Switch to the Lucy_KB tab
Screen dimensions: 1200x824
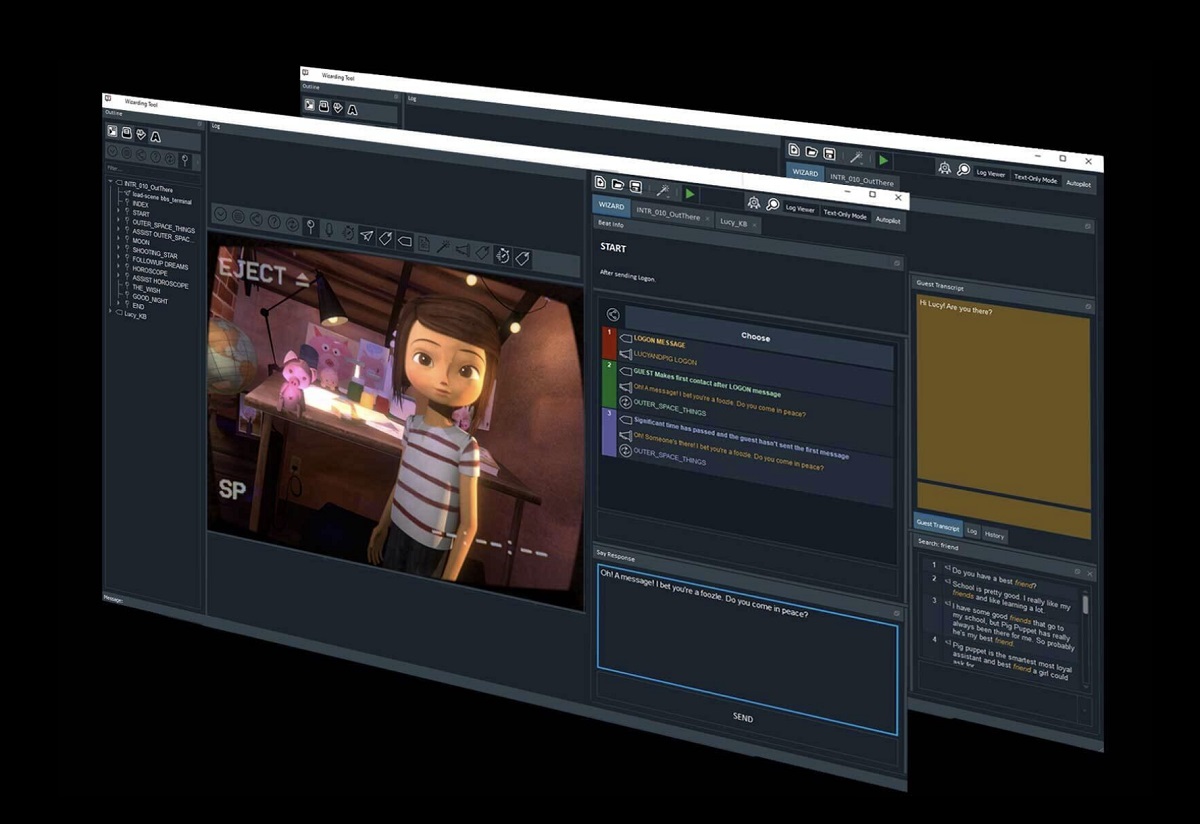(734, 223)
